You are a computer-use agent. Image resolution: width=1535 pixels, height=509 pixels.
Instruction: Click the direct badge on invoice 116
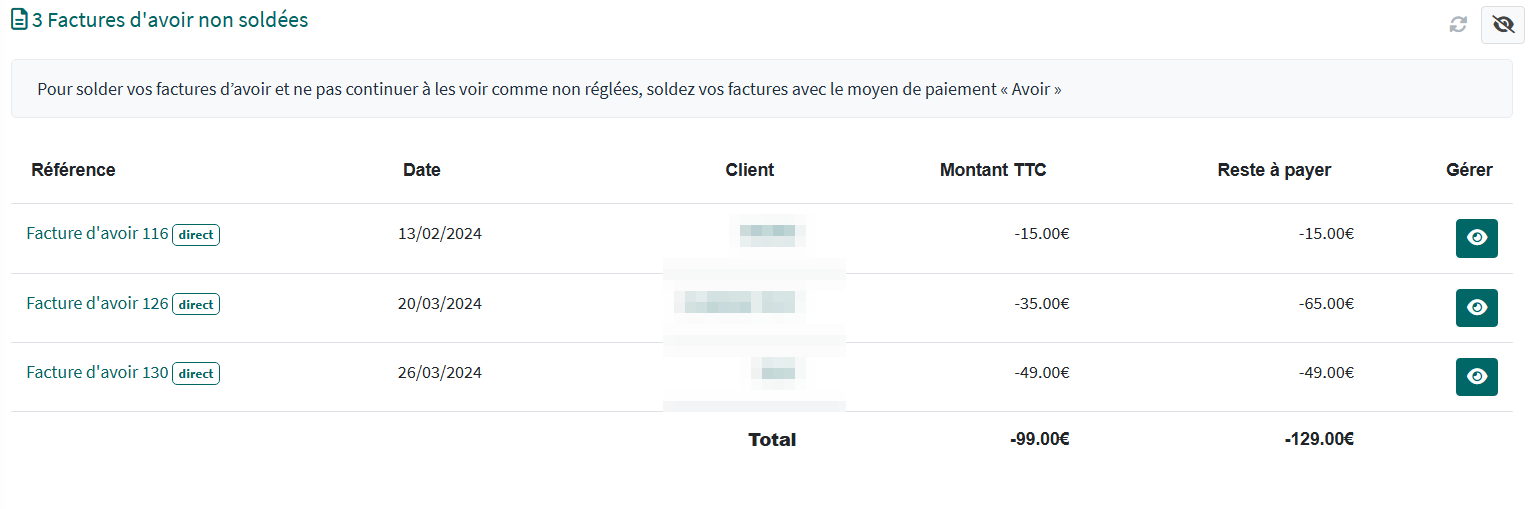click(x=196, y=235)
